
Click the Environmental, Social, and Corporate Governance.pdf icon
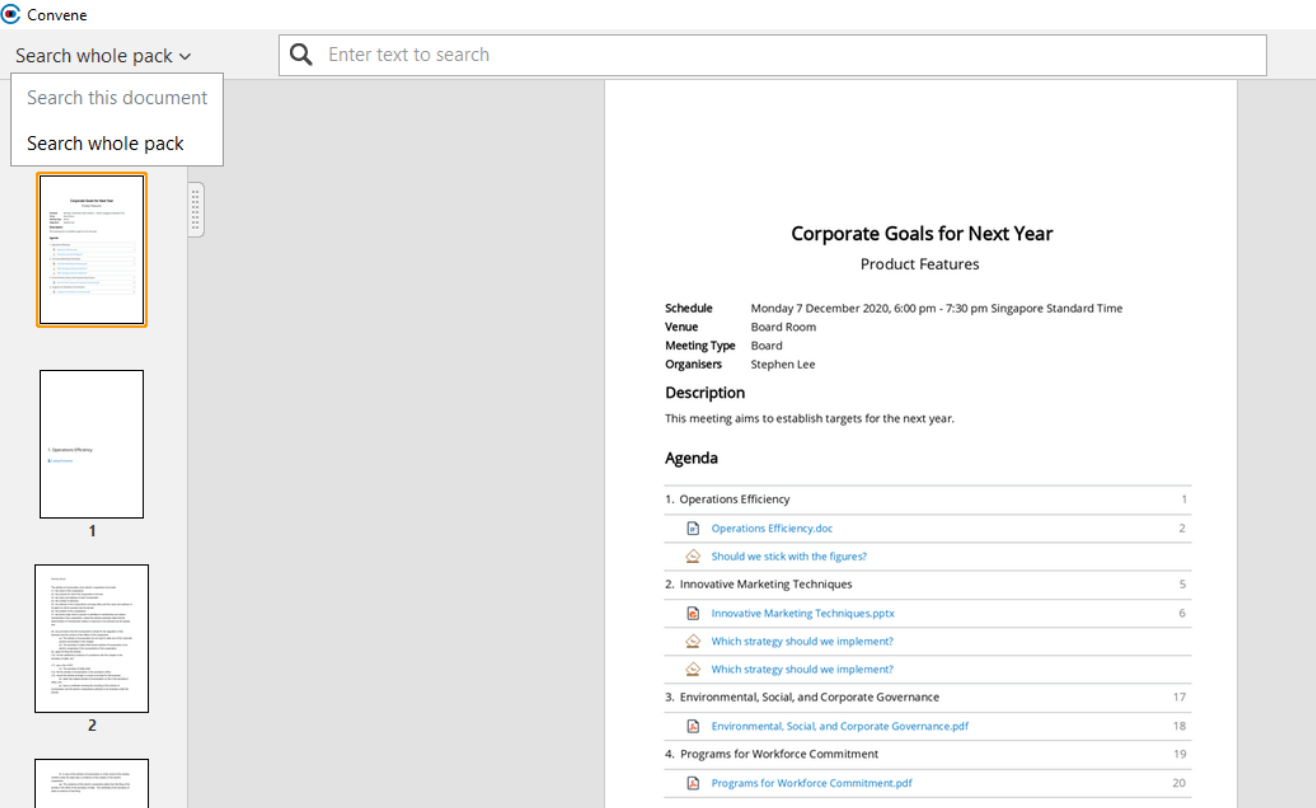692,726
